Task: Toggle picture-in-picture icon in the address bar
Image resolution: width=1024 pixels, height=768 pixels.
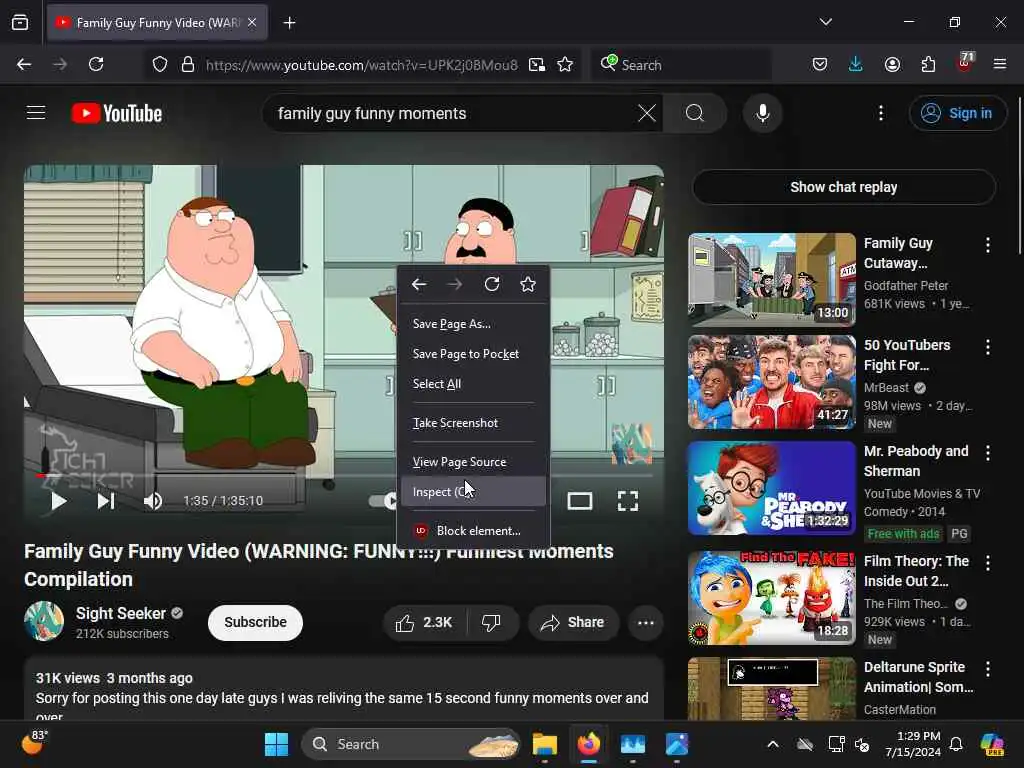Action: [537, 65]
